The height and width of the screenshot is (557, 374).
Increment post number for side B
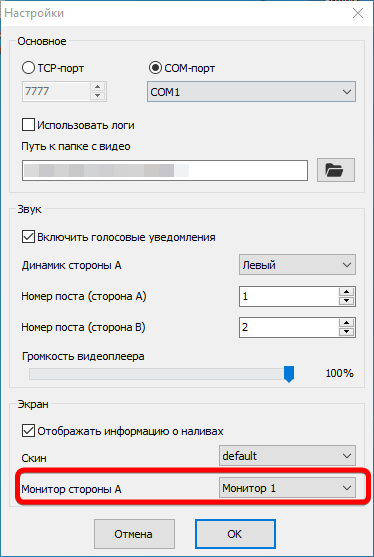point(347,323)
